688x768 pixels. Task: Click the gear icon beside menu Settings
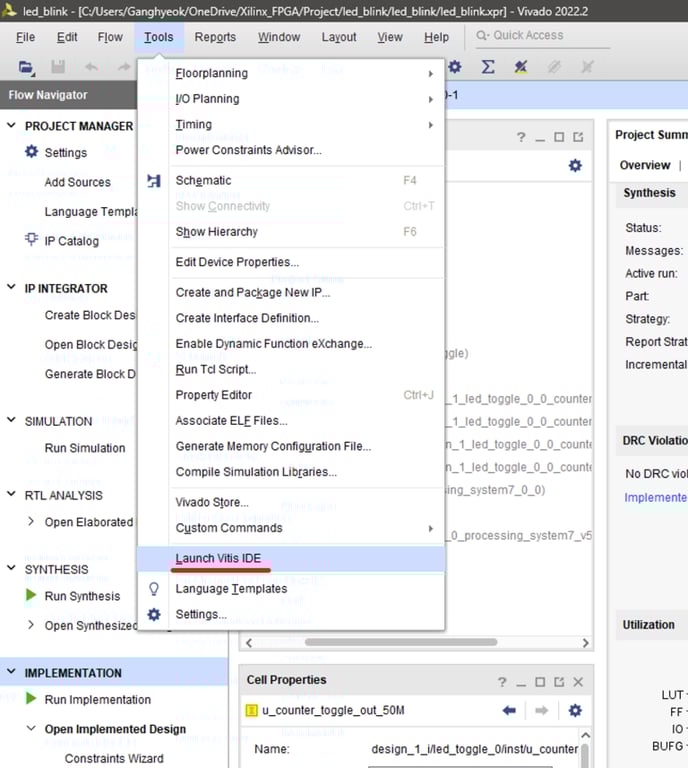(154, 614)
